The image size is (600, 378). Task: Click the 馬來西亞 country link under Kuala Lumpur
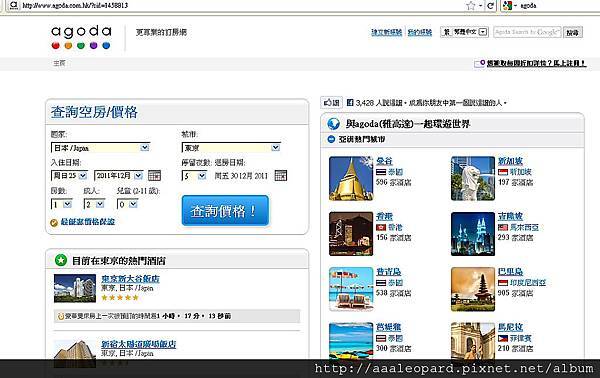(524, 228)
